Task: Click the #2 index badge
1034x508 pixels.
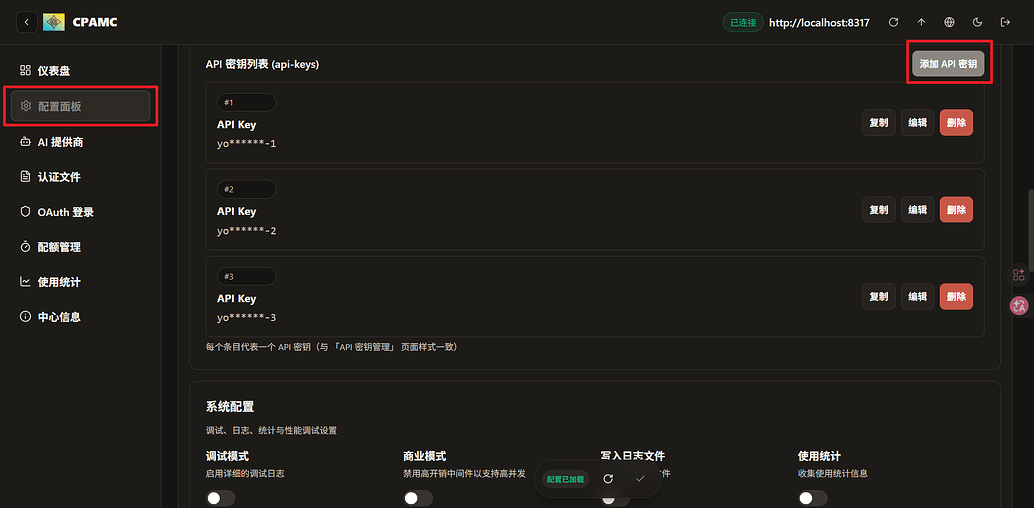Action: 246,189
